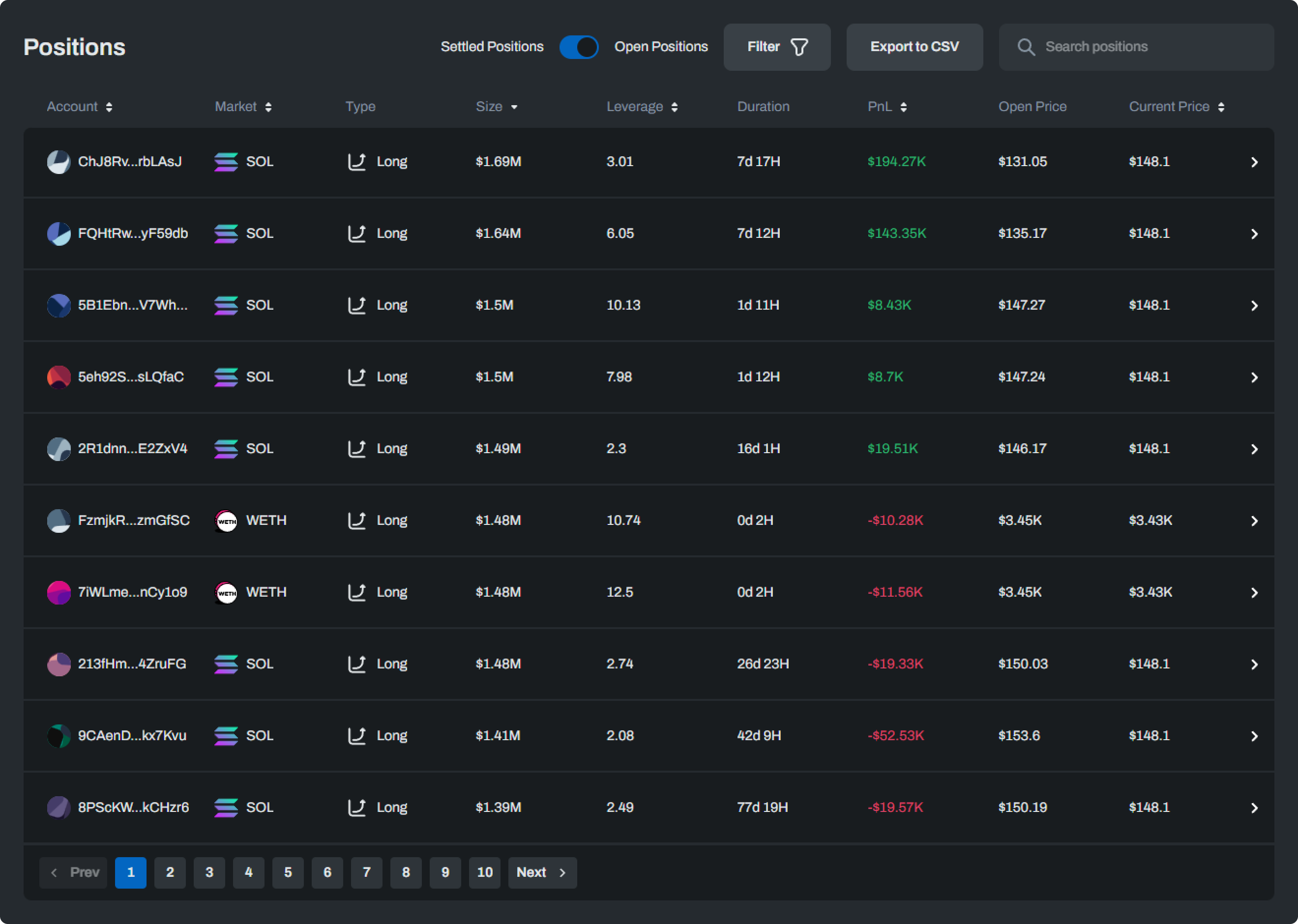Expand the 7iWLme...nCy1o9 row chevron
This screenshot has height=924, width=1298.
[1254, 592]
